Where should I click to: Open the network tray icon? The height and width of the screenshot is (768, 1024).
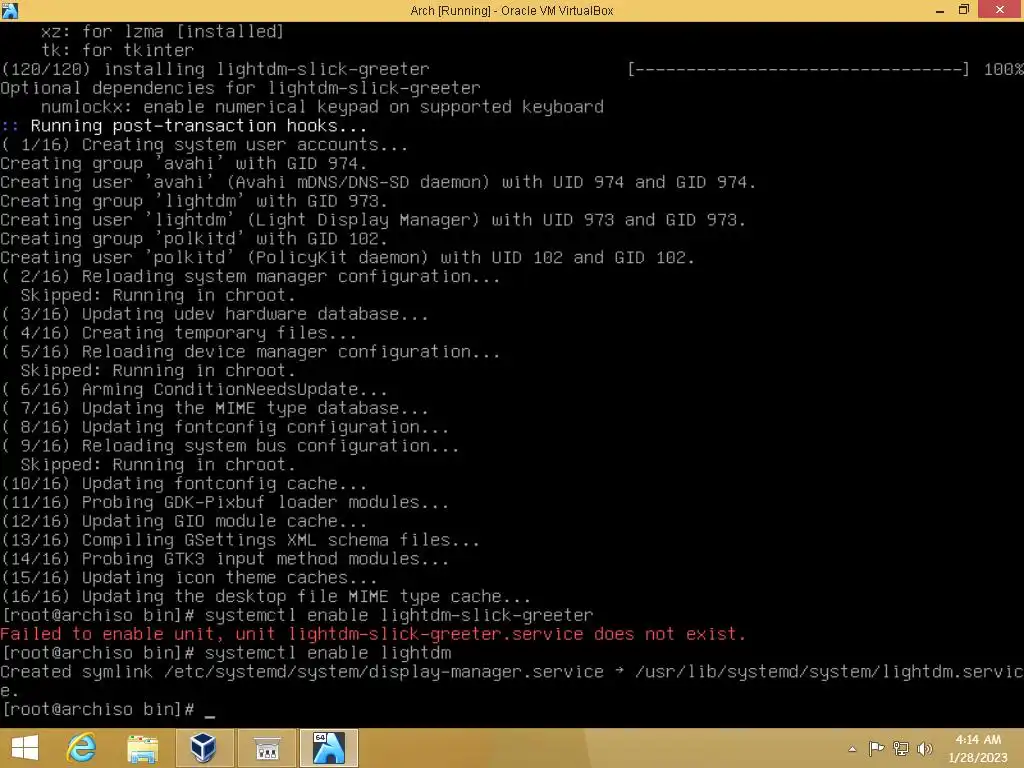[901, 748]
